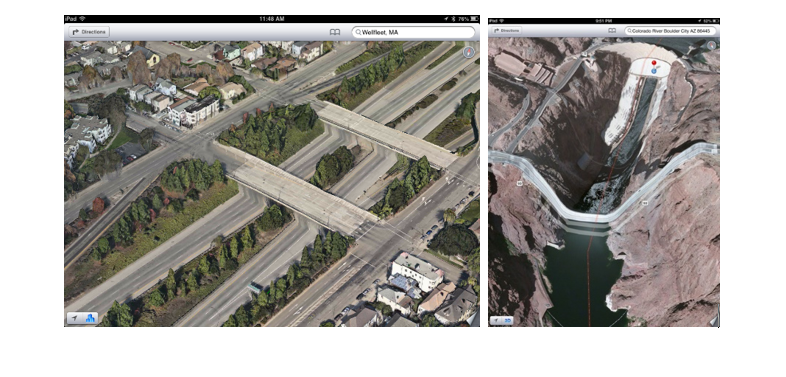Image resolution: width=786 pixels, height=377 pixels.
Task: Select the red pin on the dam
Action: coord(654,63)
